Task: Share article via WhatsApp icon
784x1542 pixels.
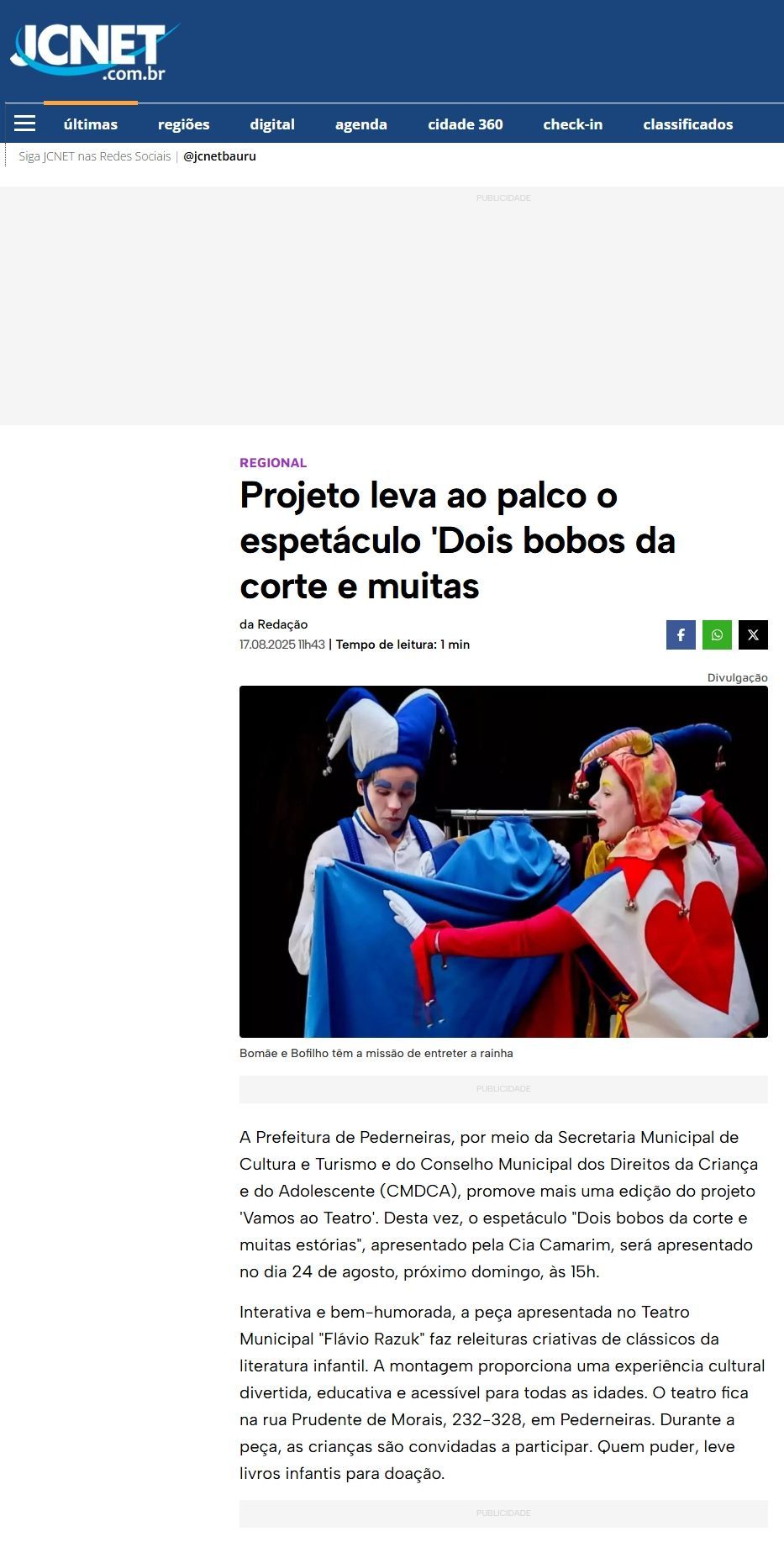Action: (x=717, y=635)
